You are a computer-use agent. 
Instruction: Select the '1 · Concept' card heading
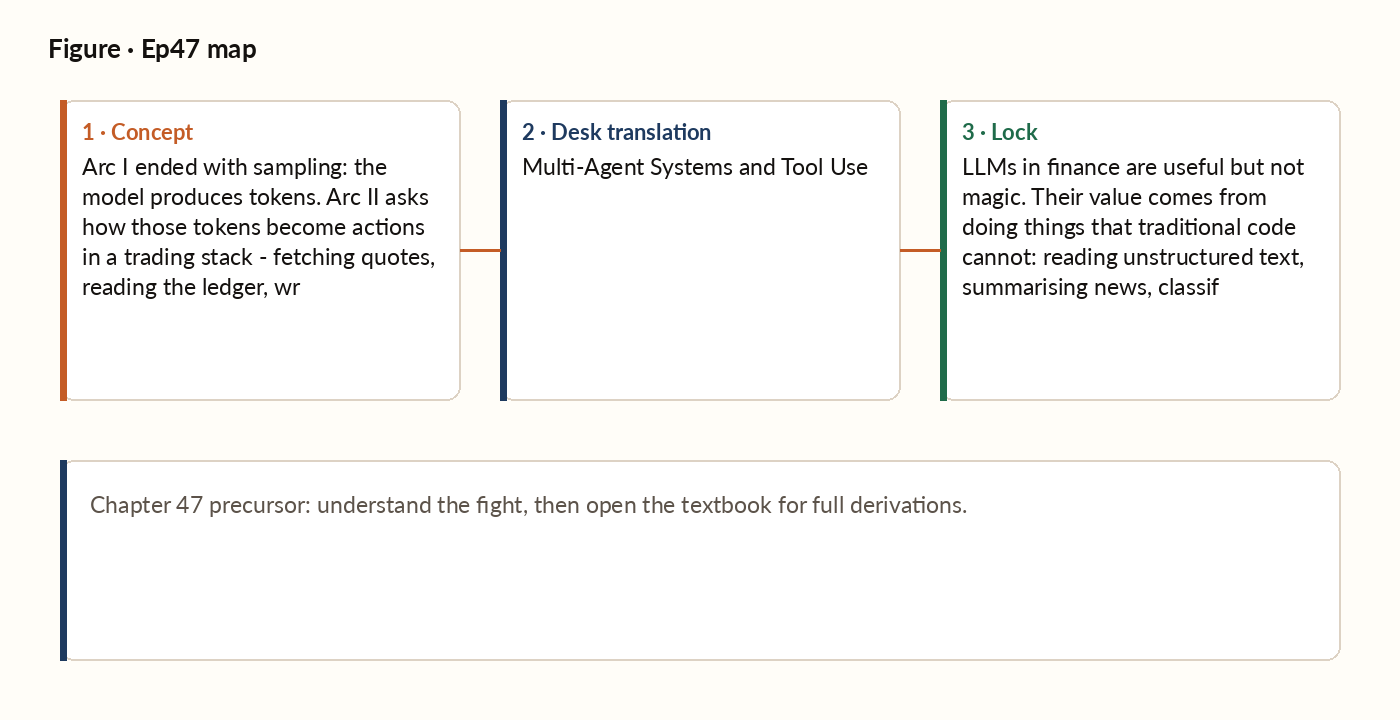tap(138, 132)
